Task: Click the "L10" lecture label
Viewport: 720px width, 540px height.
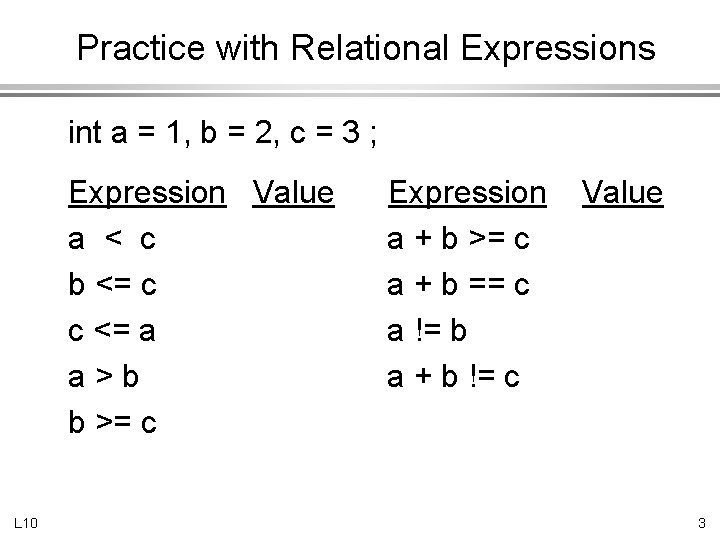Action: [25, 521]
